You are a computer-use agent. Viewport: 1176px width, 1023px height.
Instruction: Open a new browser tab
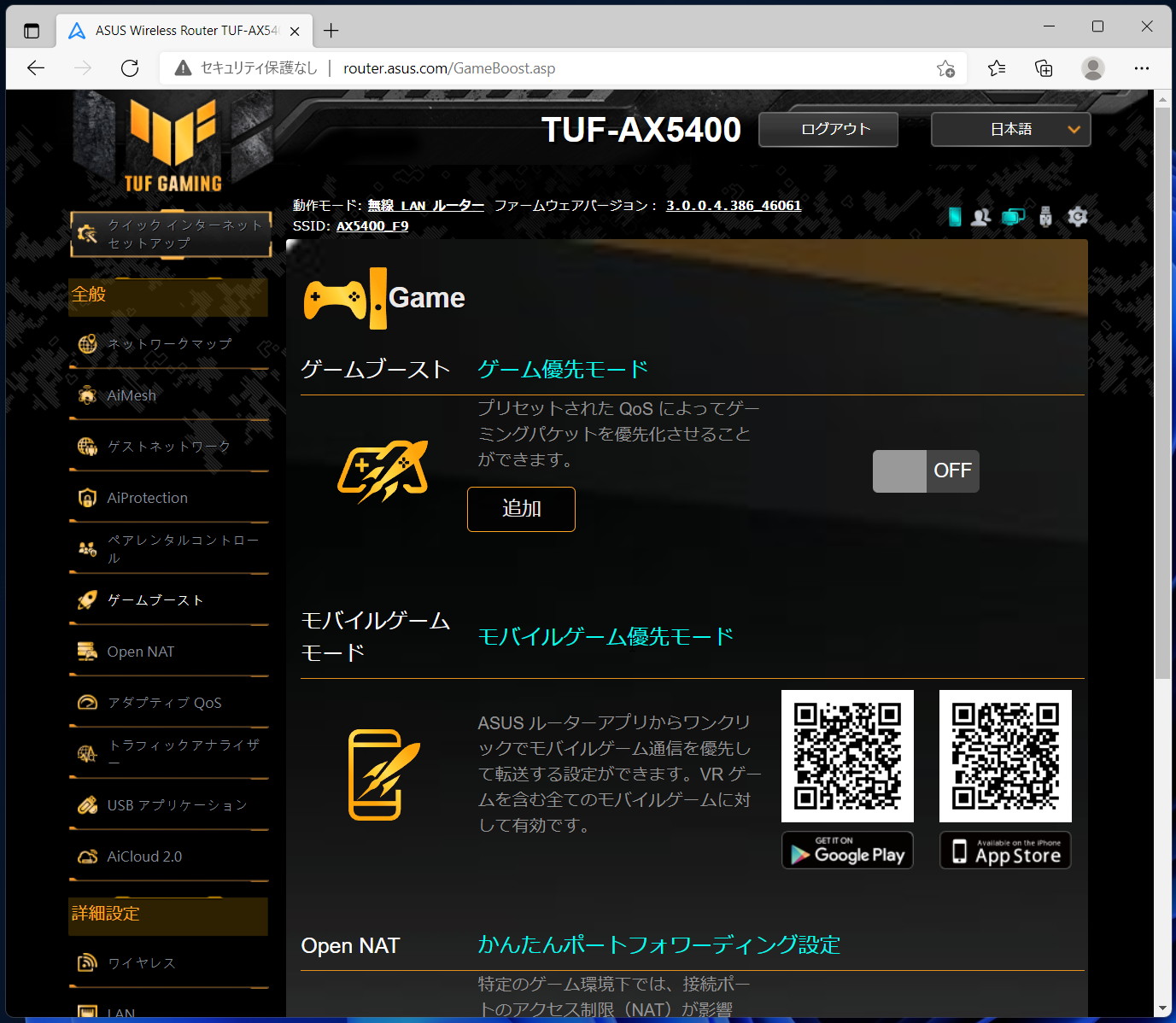point(331,31)
